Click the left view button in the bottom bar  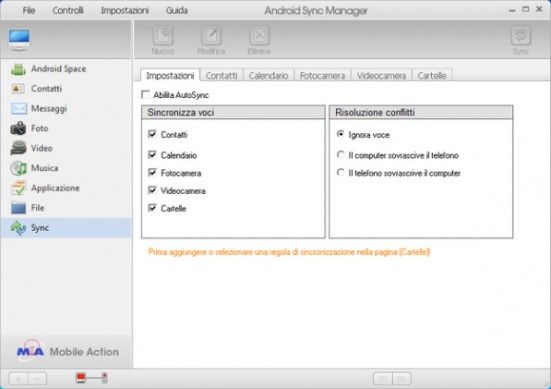point(383,378)
